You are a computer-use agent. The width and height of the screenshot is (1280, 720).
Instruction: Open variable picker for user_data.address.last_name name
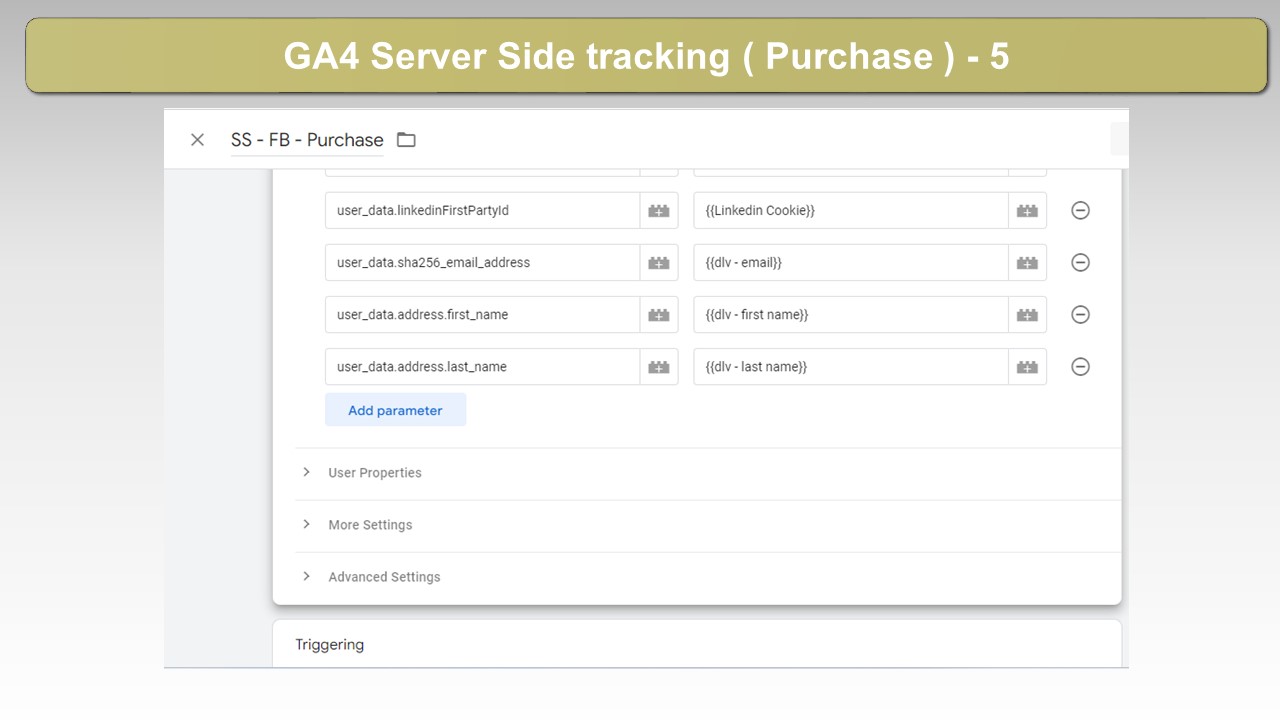(x=659, y=367)
